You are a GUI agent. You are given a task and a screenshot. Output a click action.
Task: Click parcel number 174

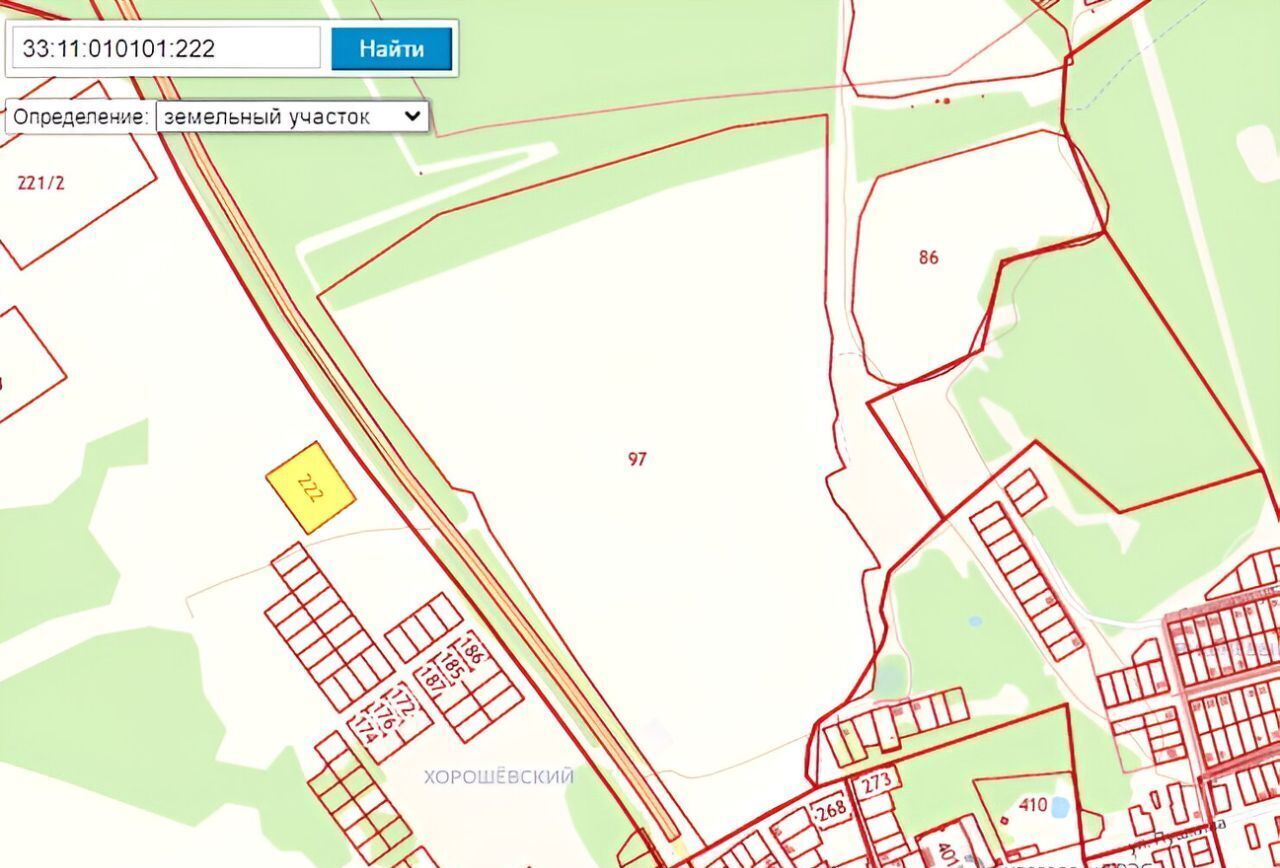[365, 730]
